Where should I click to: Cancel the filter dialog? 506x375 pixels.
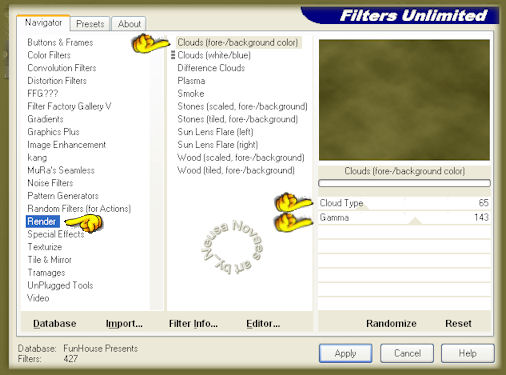[x=407, y=353]
